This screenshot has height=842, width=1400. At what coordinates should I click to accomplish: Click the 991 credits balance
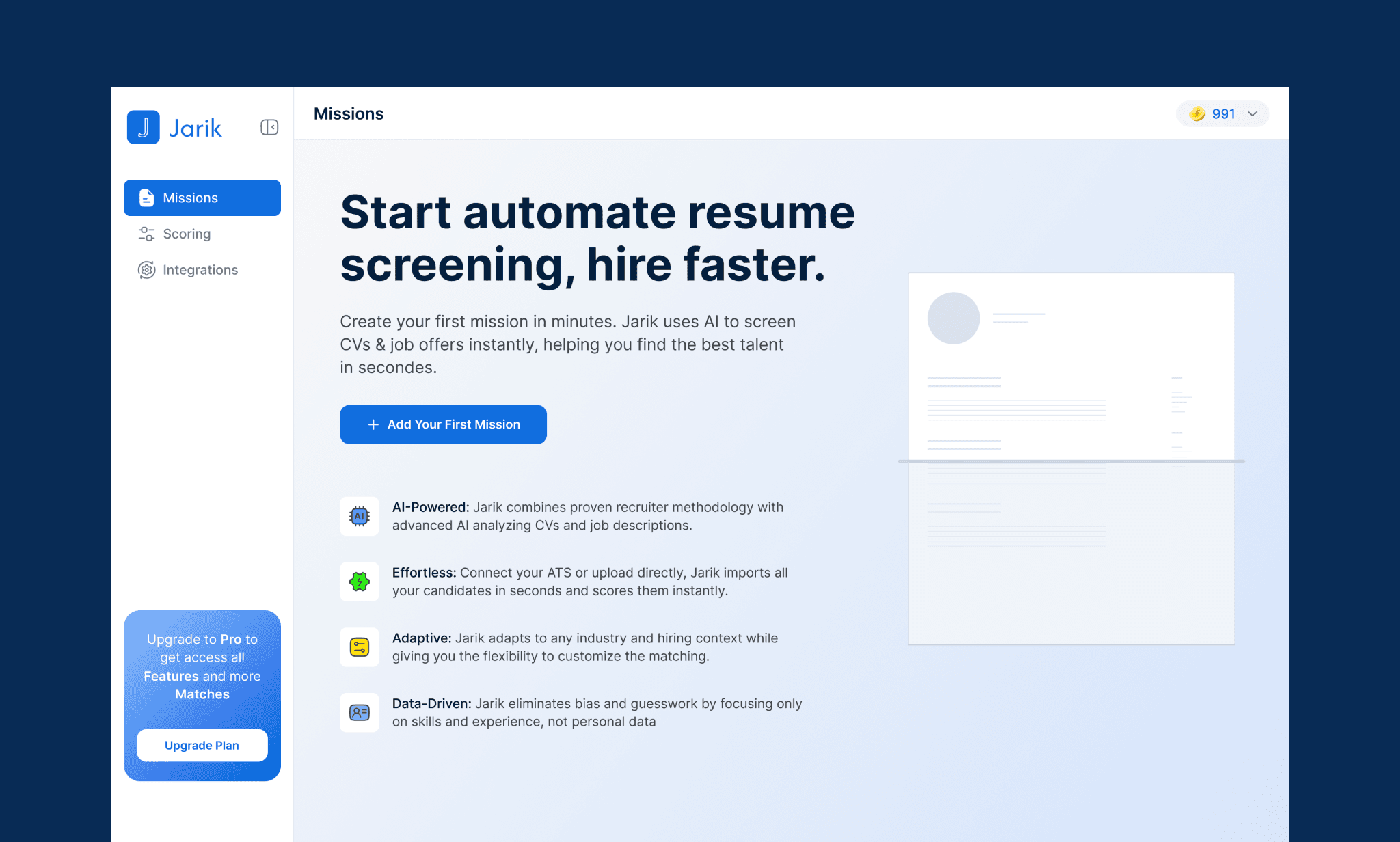click(x=1223, y=114)
